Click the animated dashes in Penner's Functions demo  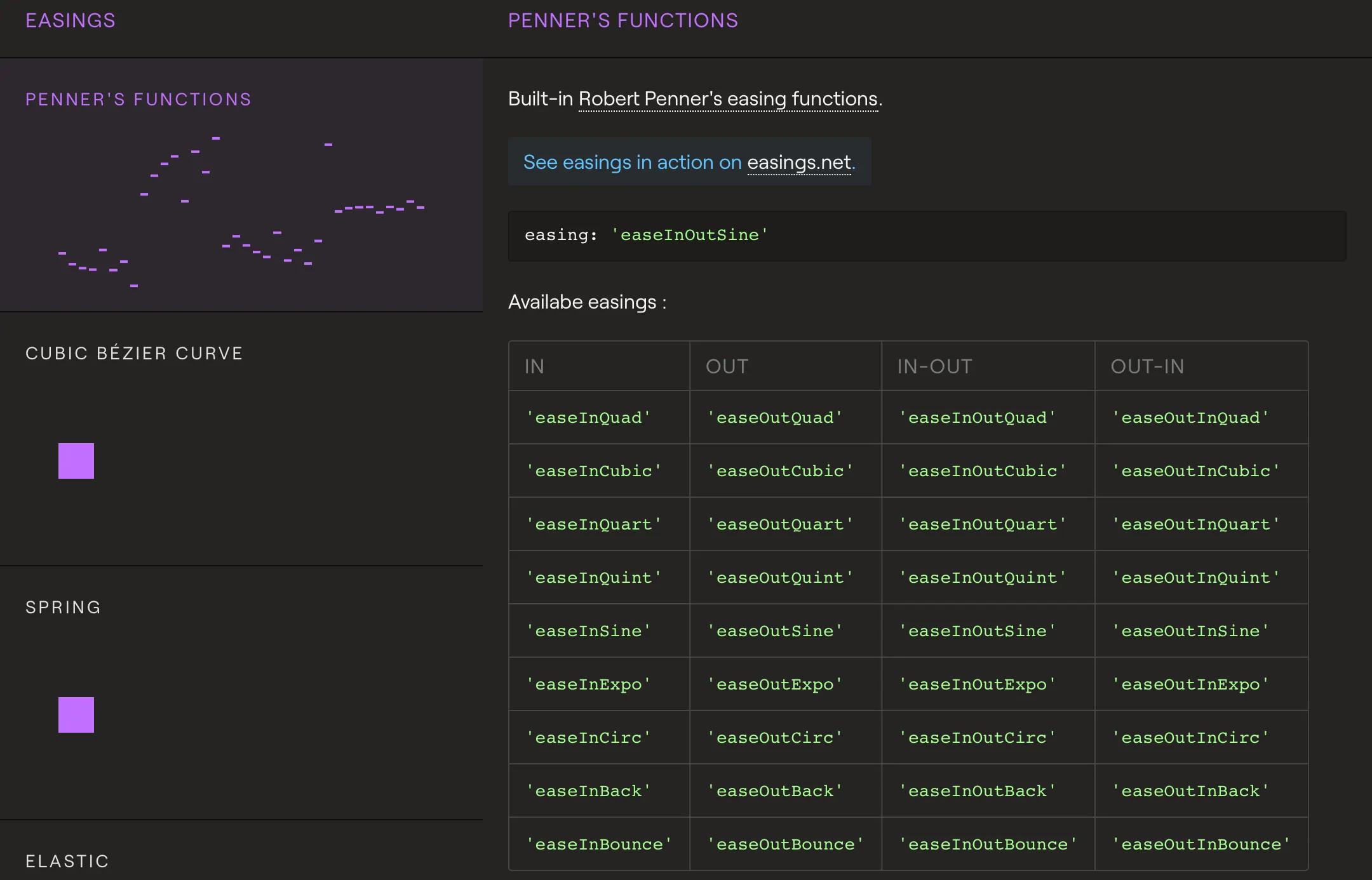pyautogui.click(x=241, y=211)
